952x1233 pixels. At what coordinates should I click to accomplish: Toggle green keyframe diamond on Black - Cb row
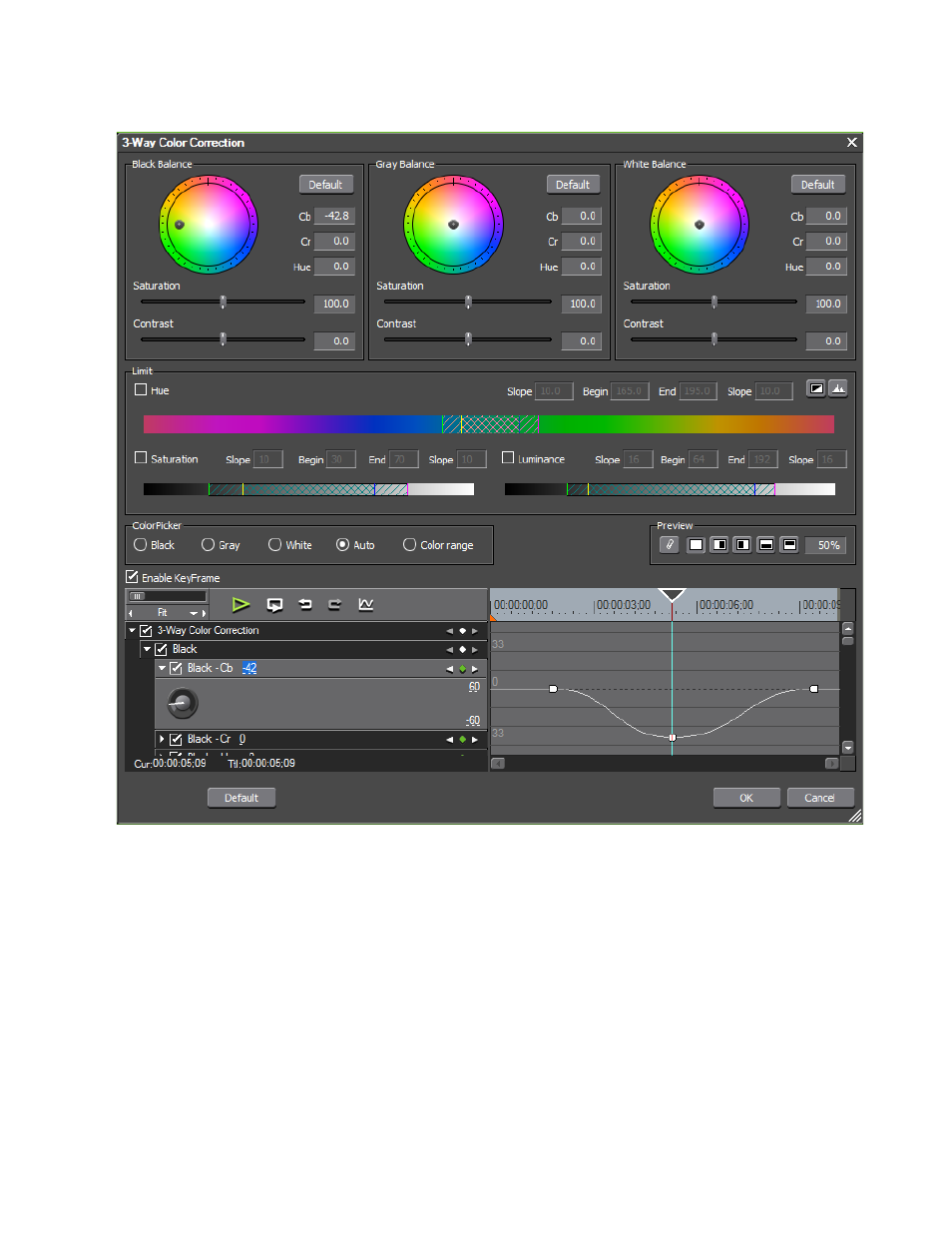point(462,669)
